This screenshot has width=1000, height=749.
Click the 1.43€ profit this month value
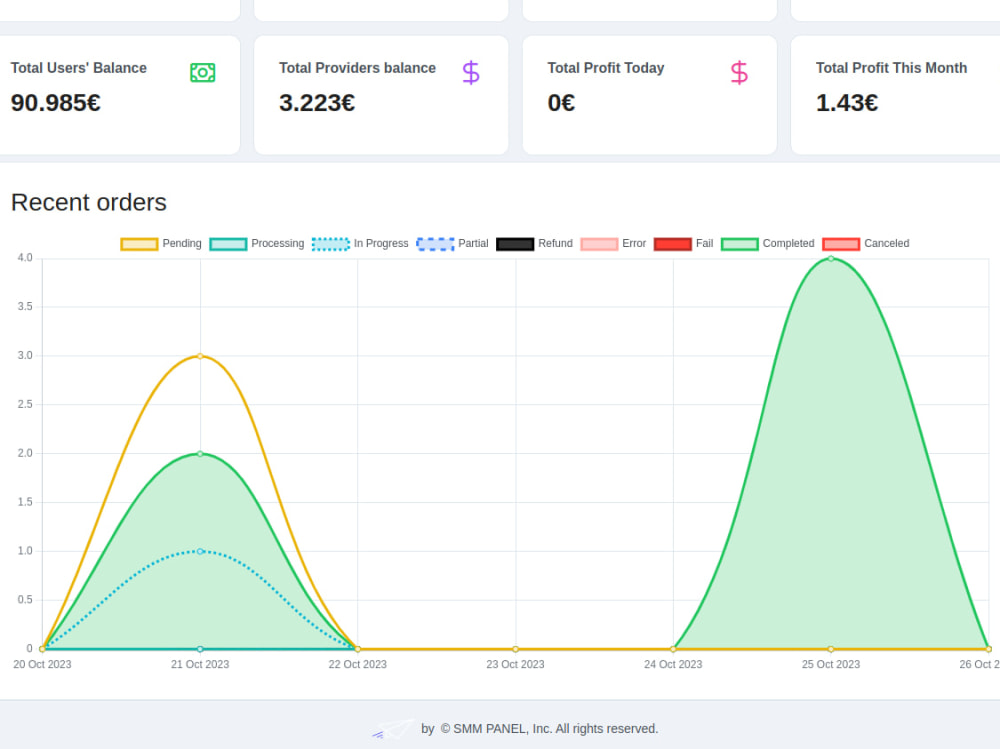pos(847,103)
